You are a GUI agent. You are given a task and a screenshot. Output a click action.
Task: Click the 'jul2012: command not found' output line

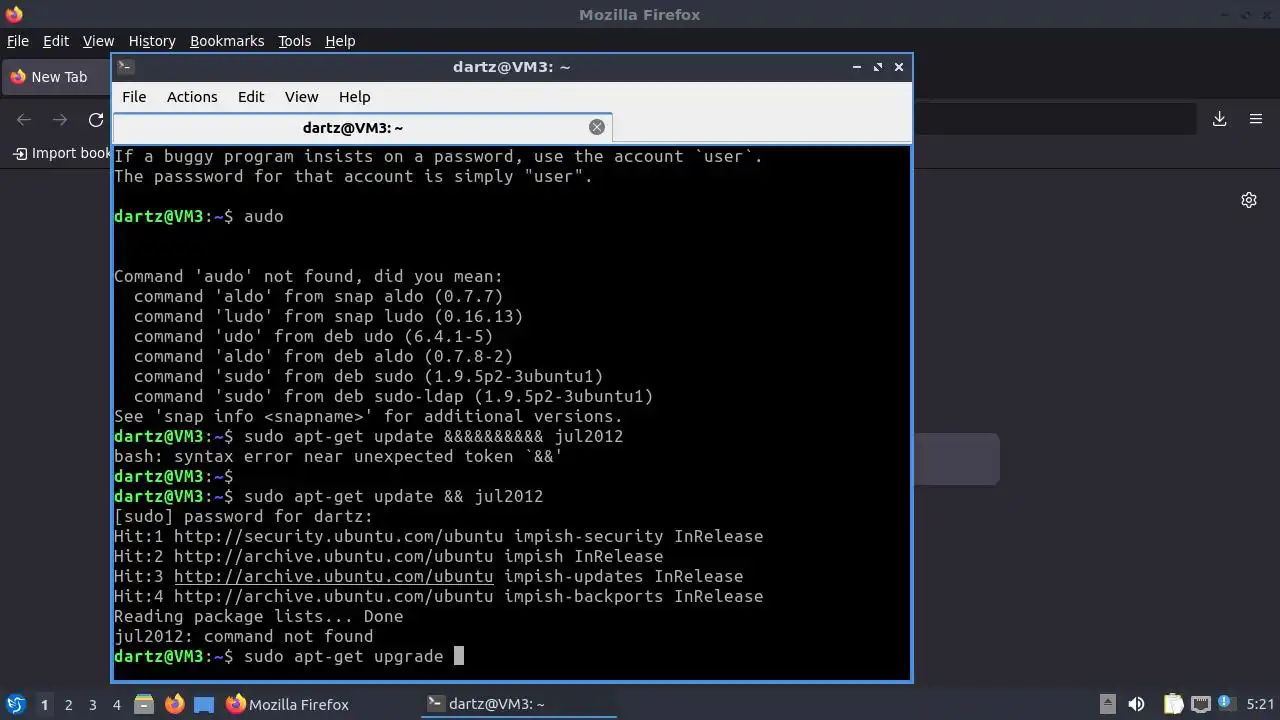pos(243,636)
